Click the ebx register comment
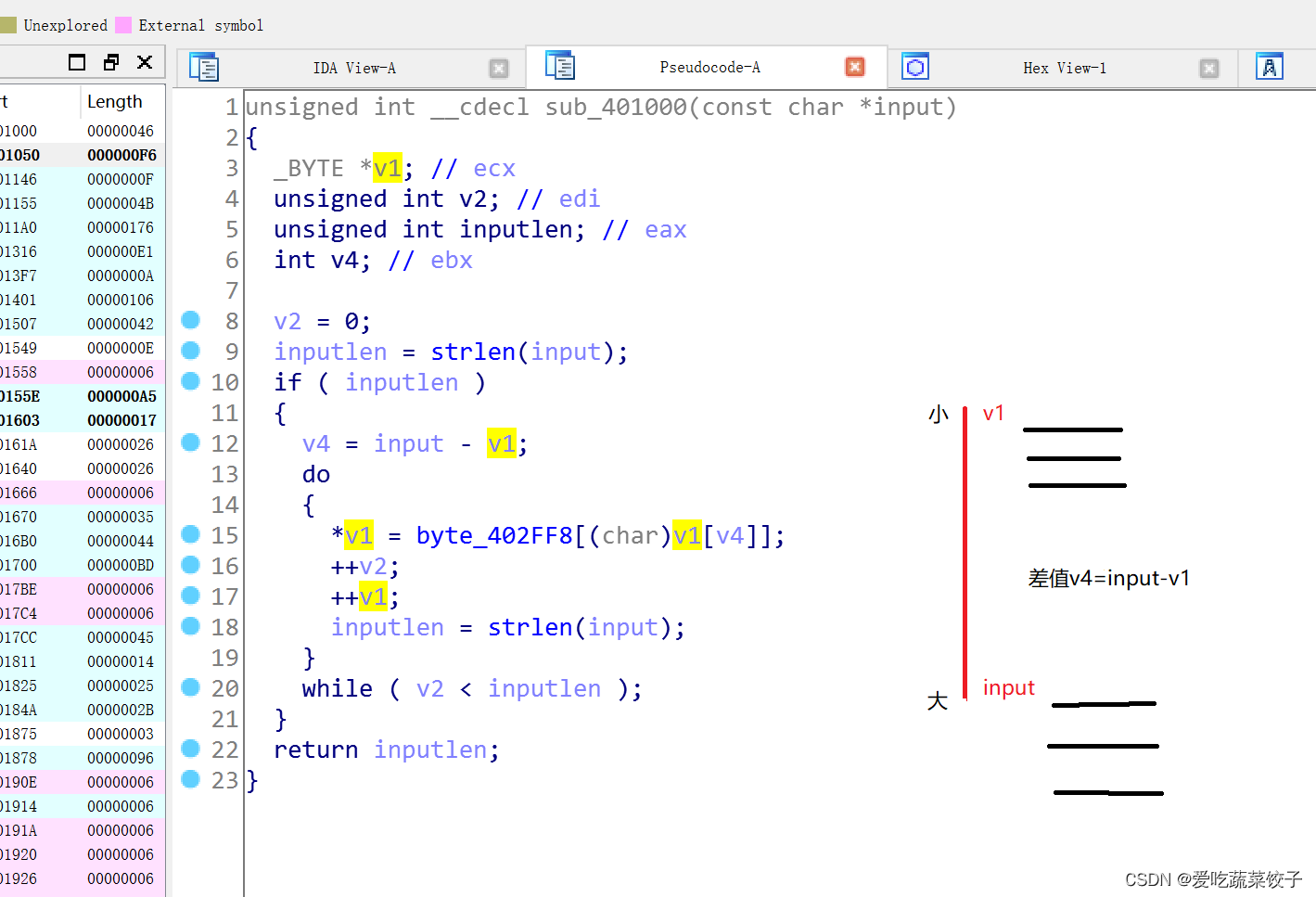 452,260
